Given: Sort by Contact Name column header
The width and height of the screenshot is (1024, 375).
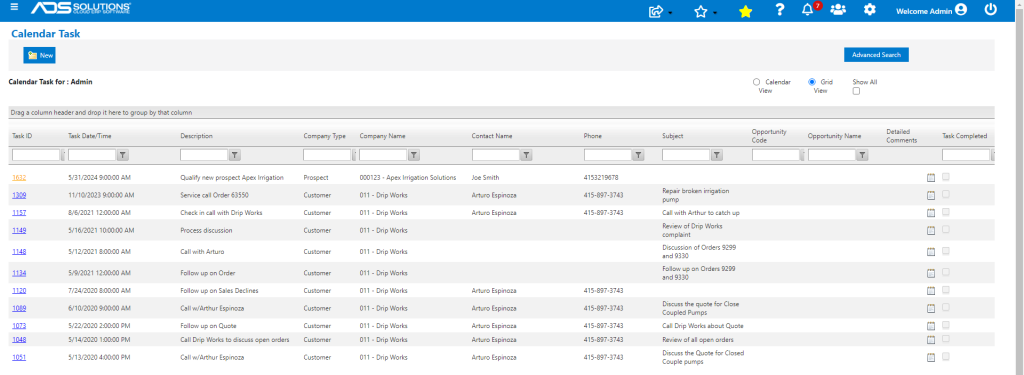Looking at the screenshot, I should (492, 136).
